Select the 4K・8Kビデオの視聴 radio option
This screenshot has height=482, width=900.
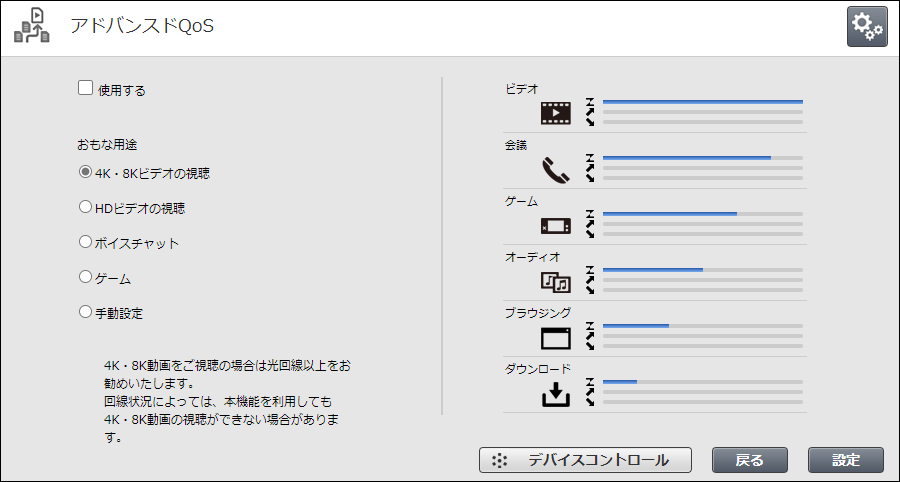click(85, 172)
